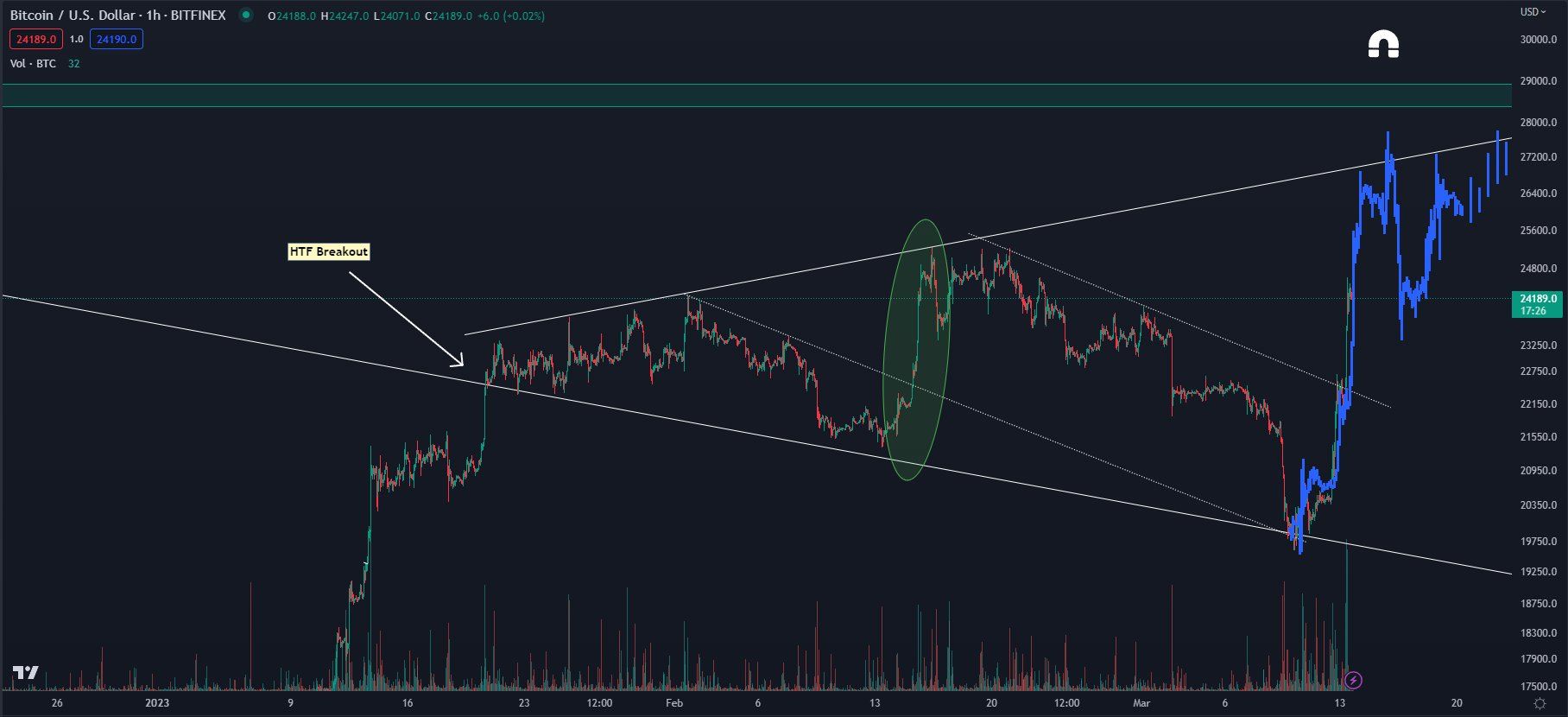Viewport: 1568px width, 717px height.
Task: Click the 17500.0 price axis label
Action: (x=1539, y=687)
